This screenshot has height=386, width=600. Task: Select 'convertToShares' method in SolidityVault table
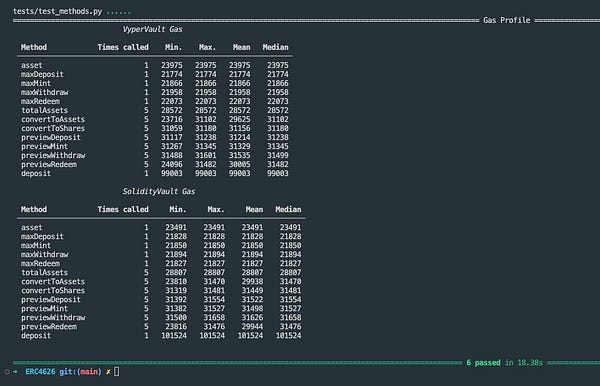coord(53,290)
